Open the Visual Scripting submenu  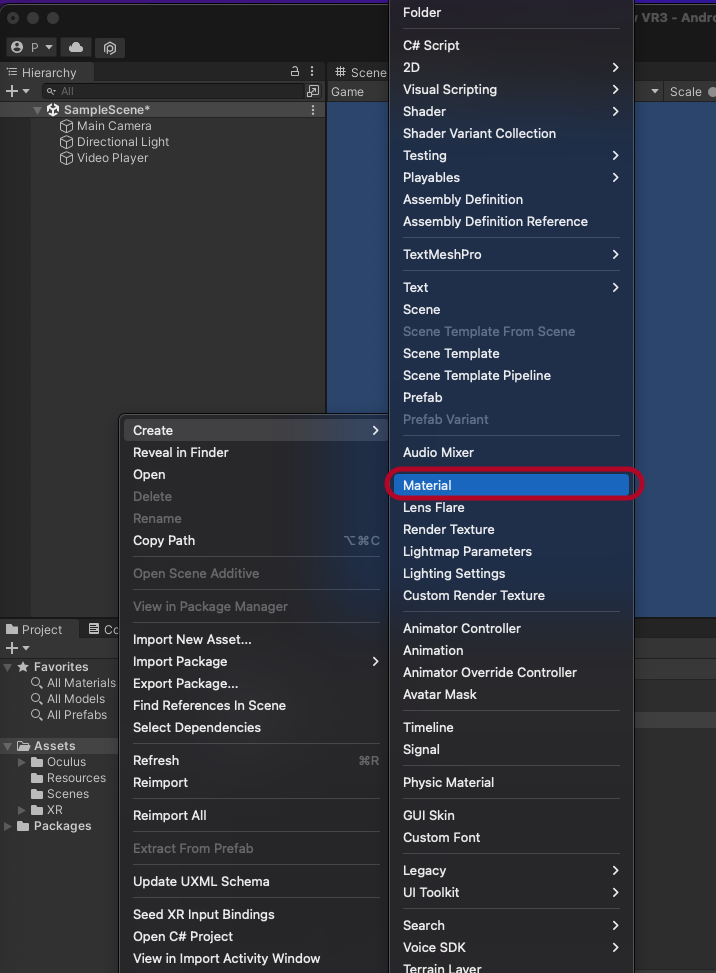[511, 89]
